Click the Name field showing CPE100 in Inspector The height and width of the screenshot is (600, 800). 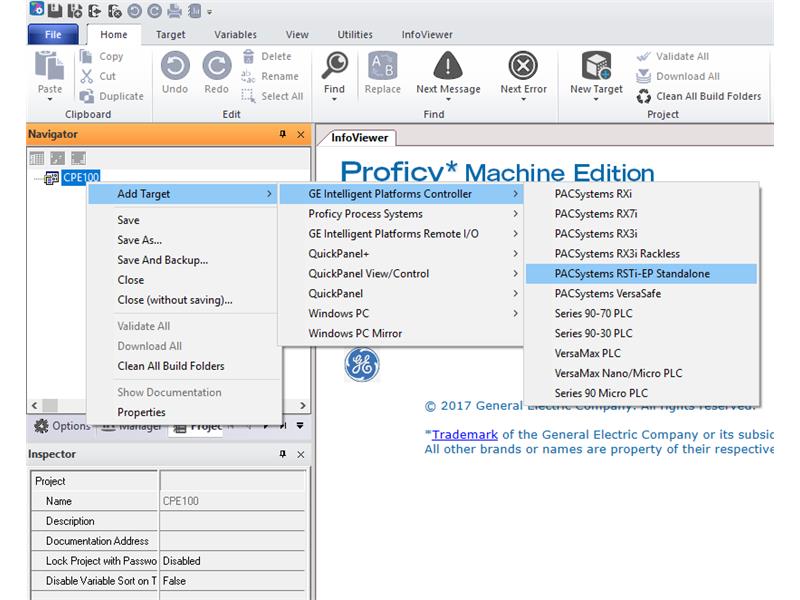pyautogui.click(x=233, y=501)
